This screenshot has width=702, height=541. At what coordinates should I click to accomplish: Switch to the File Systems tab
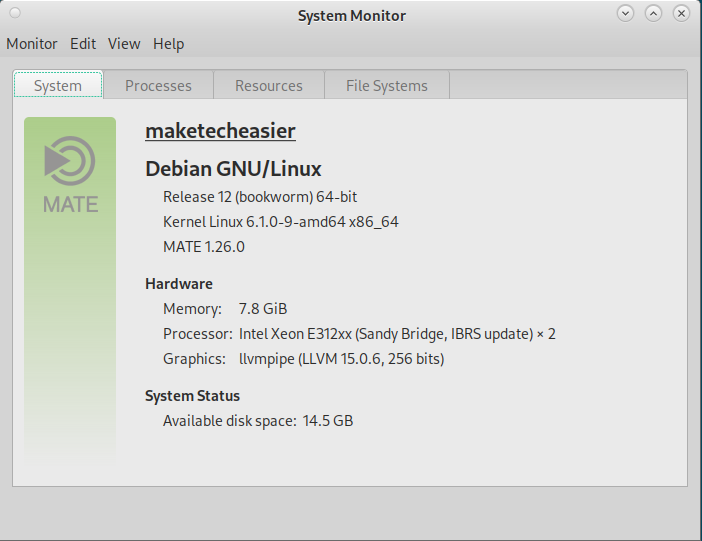coord(387,86)
